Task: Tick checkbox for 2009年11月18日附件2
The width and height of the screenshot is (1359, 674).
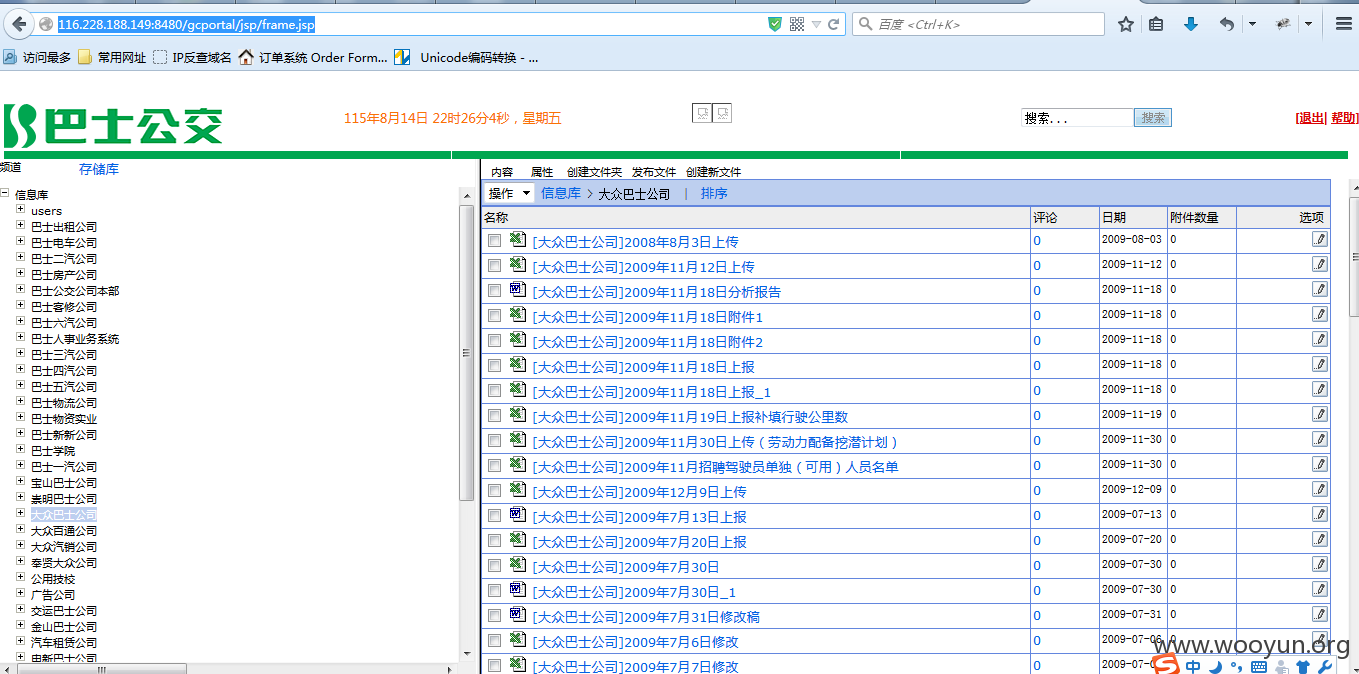Action: (x=495, y=341)
